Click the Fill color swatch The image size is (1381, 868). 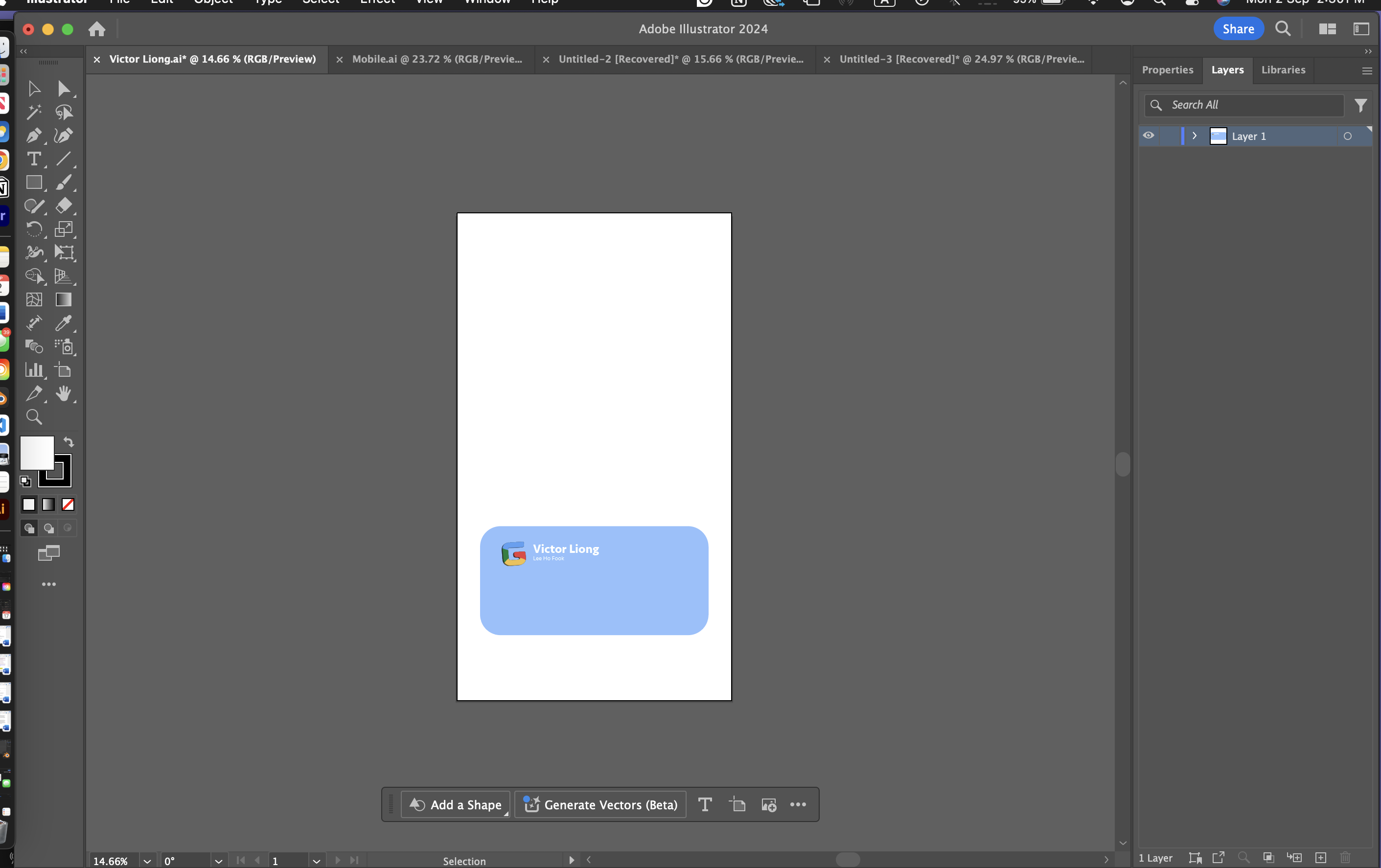[x=37, y=452]
